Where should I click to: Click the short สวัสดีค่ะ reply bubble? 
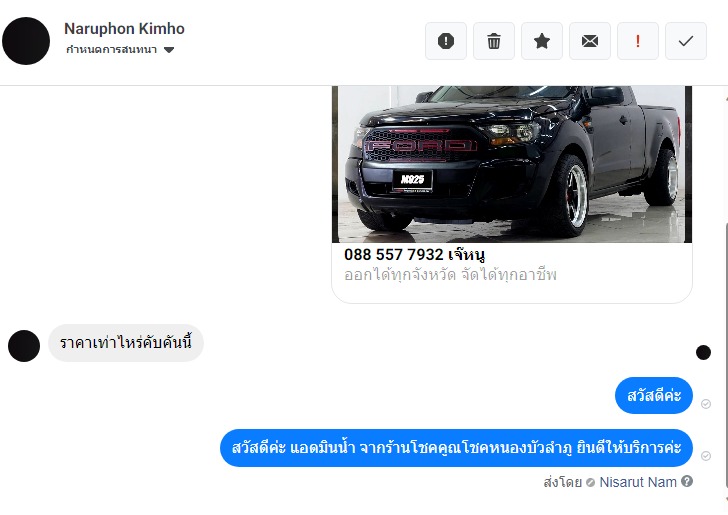654,396
